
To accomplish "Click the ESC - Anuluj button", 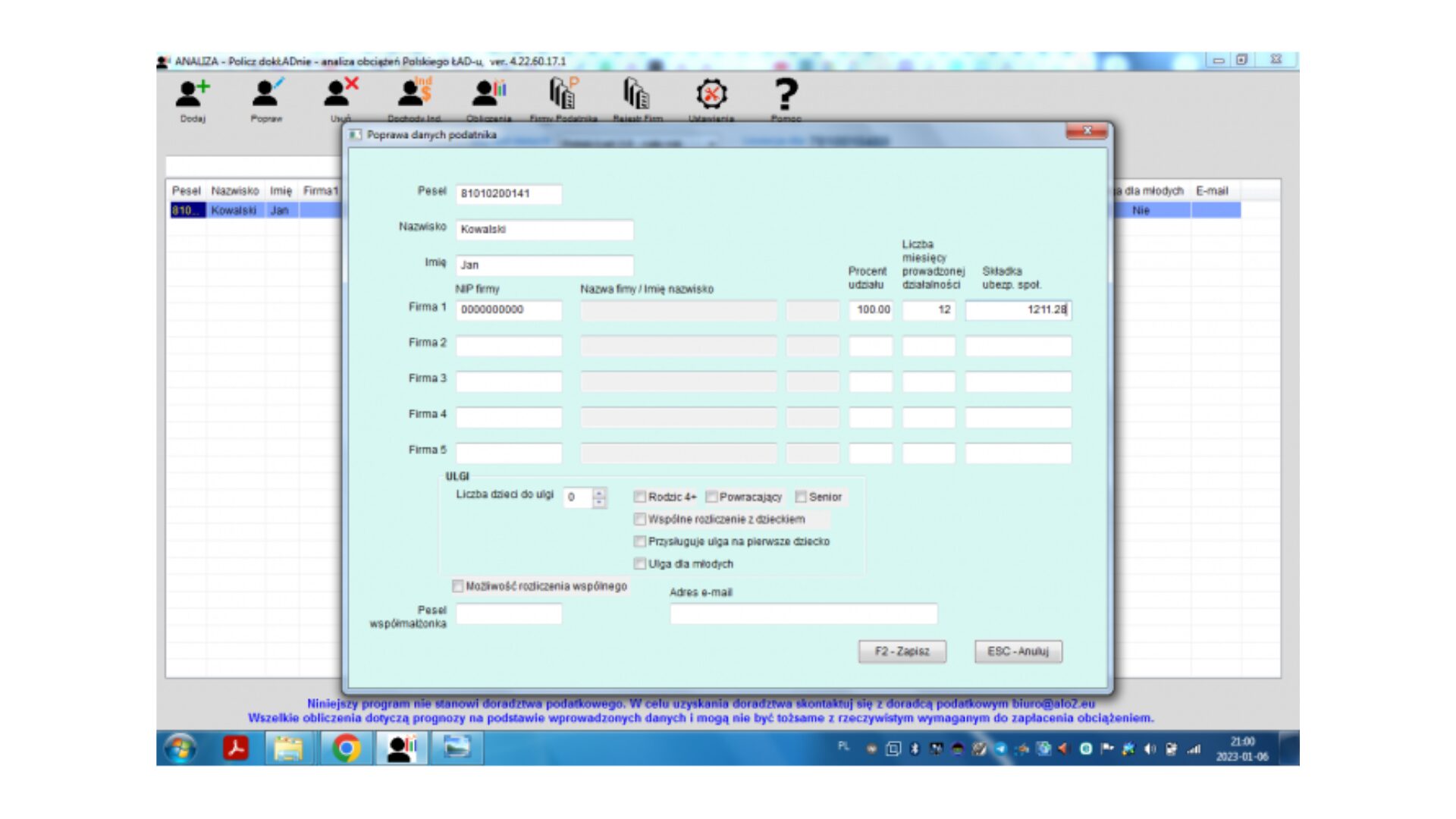I will point(1018,651).
